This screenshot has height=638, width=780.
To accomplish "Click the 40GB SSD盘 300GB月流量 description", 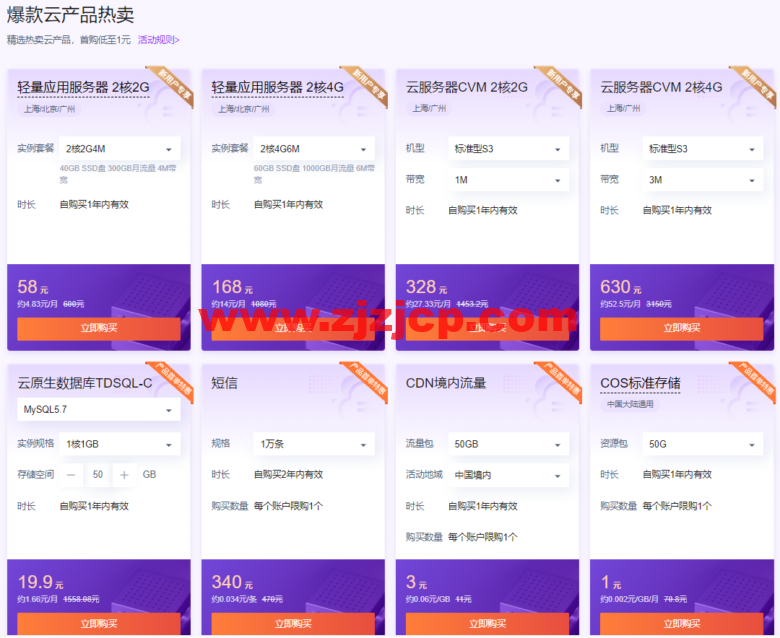I will [x=118, y=174].
